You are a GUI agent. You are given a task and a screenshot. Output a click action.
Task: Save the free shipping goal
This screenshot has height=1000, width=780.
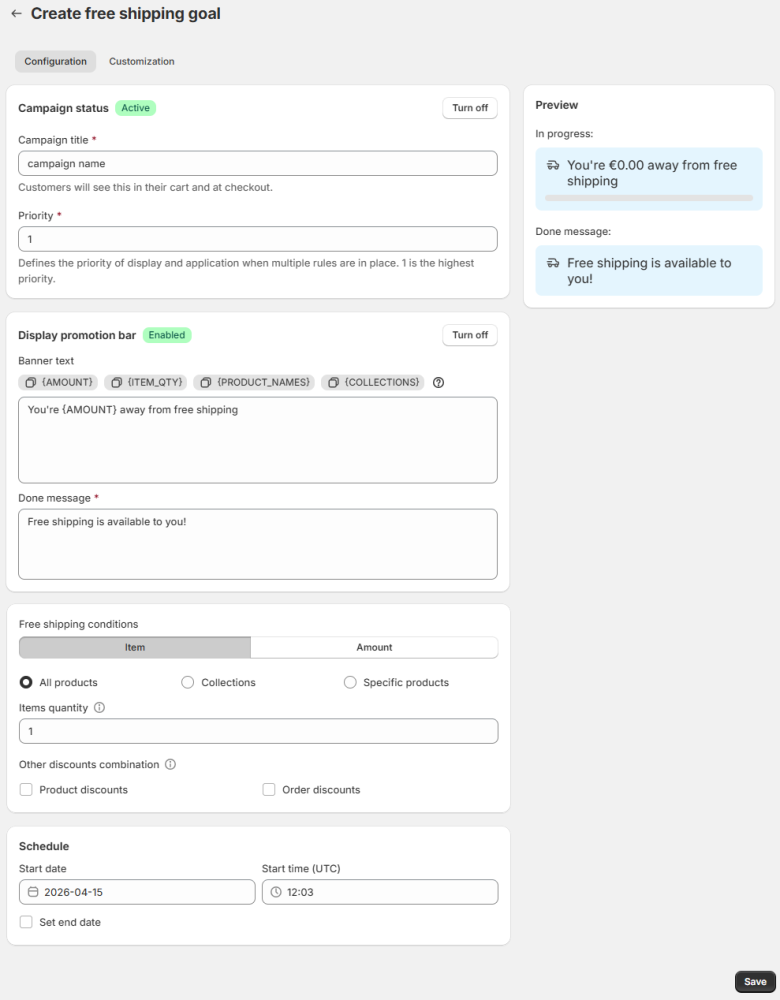click(755, 982)
